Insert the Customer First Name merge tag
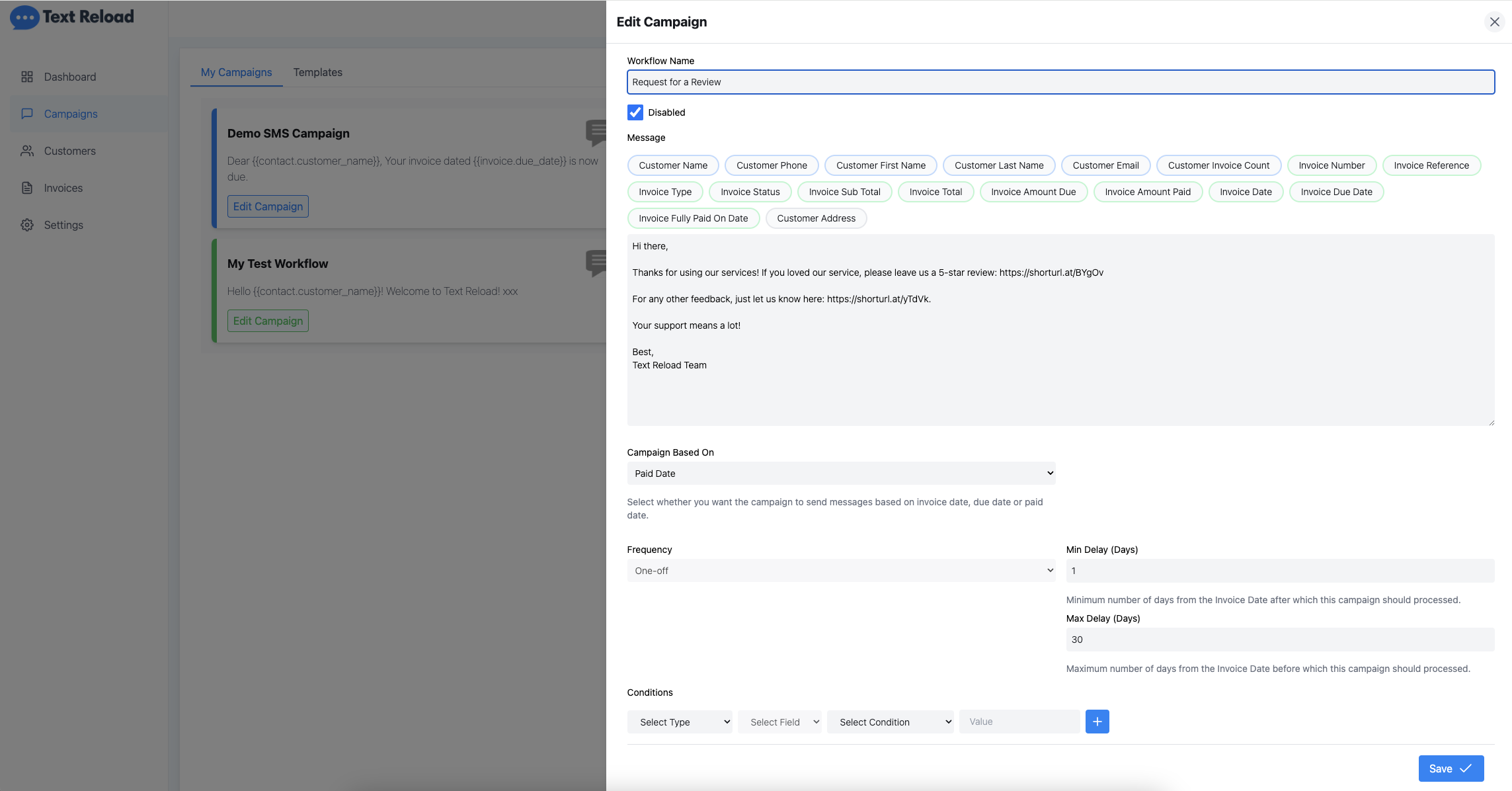 [881, 165]
